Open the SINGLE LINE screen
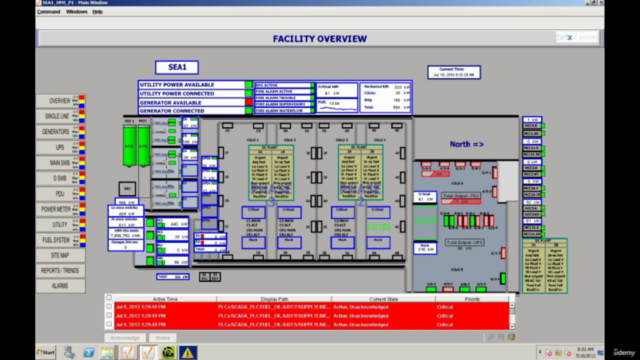 click(60, 116)
